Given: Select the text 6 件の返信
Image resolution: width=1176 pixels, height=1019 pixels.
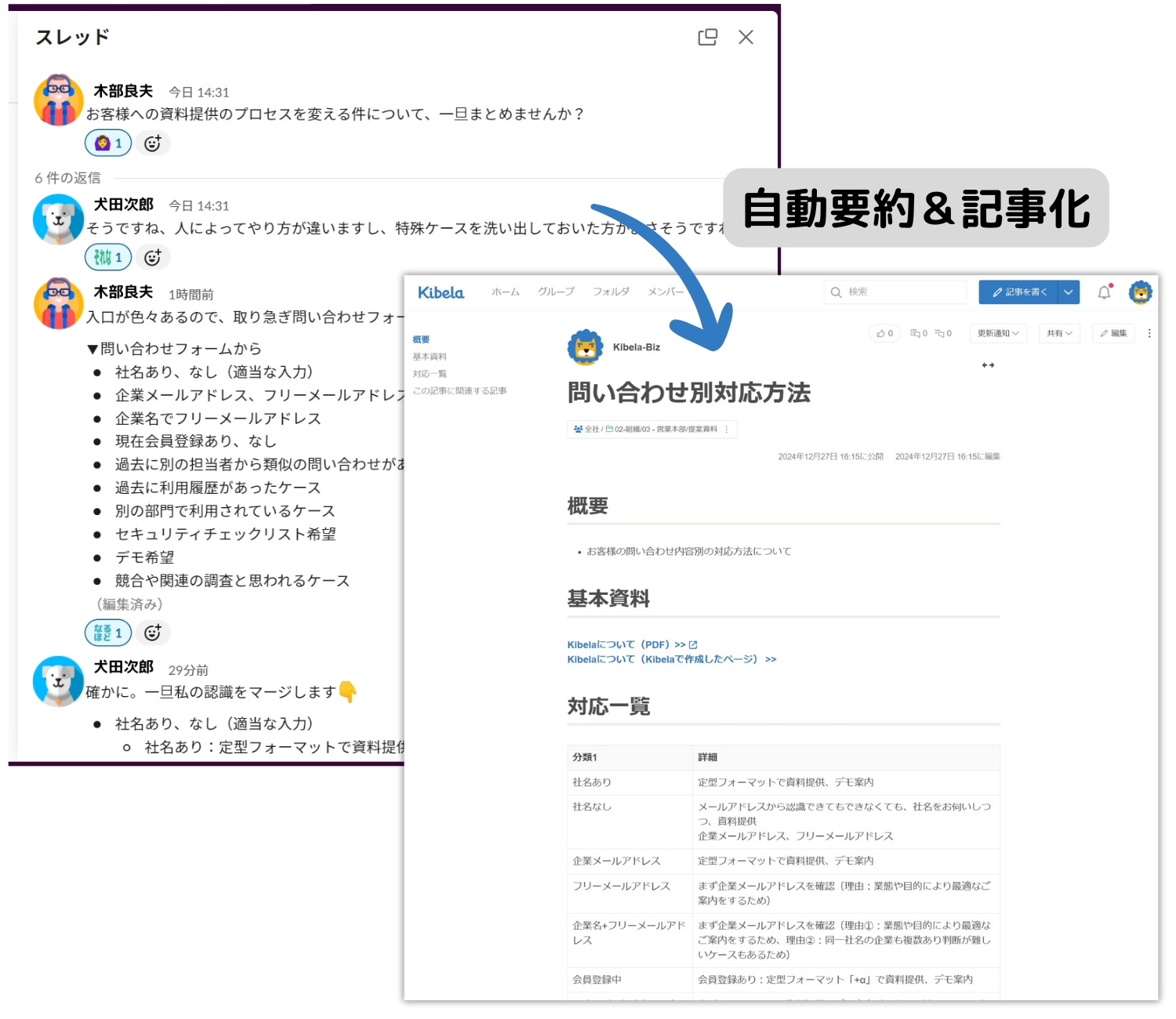Looking at the screenshot, I should [67, 178].
